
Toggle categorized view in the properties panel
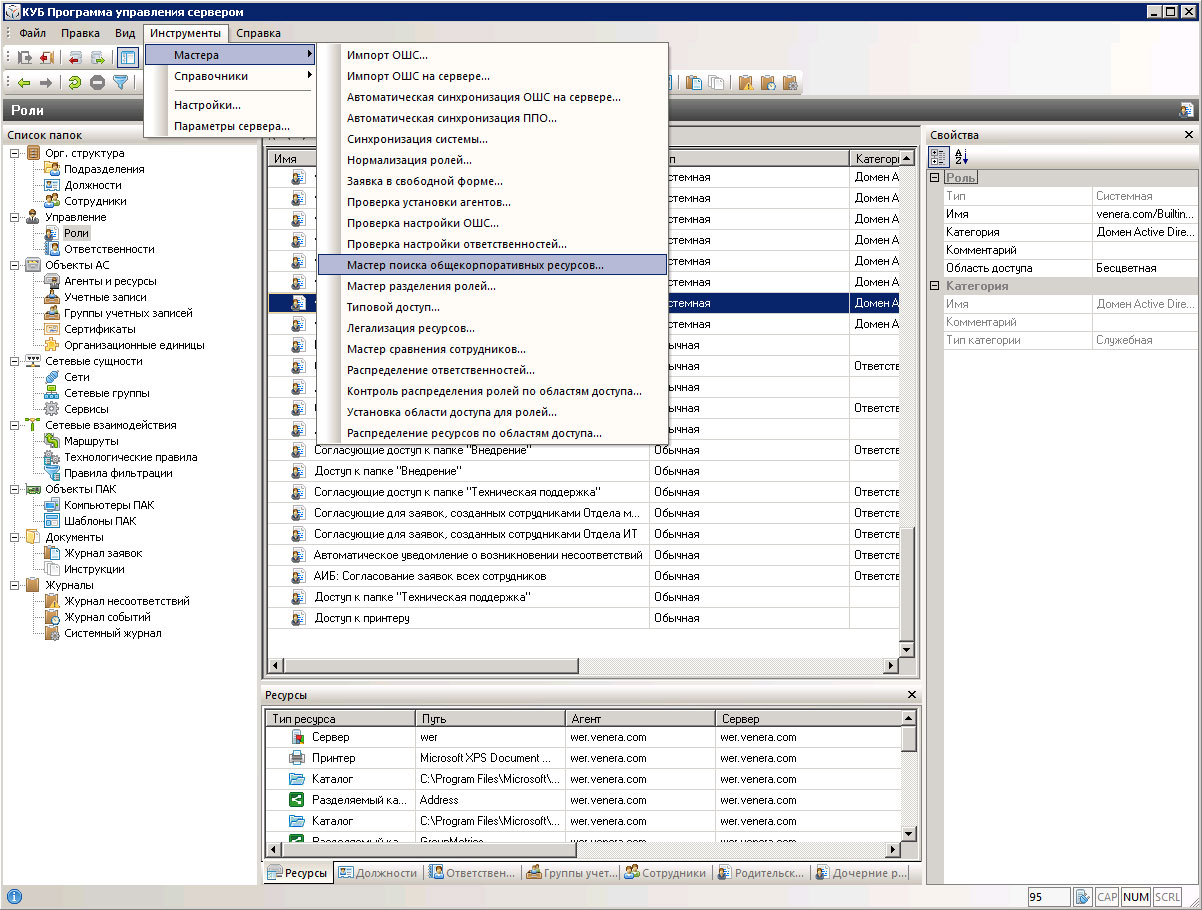[x=939, y=157]
